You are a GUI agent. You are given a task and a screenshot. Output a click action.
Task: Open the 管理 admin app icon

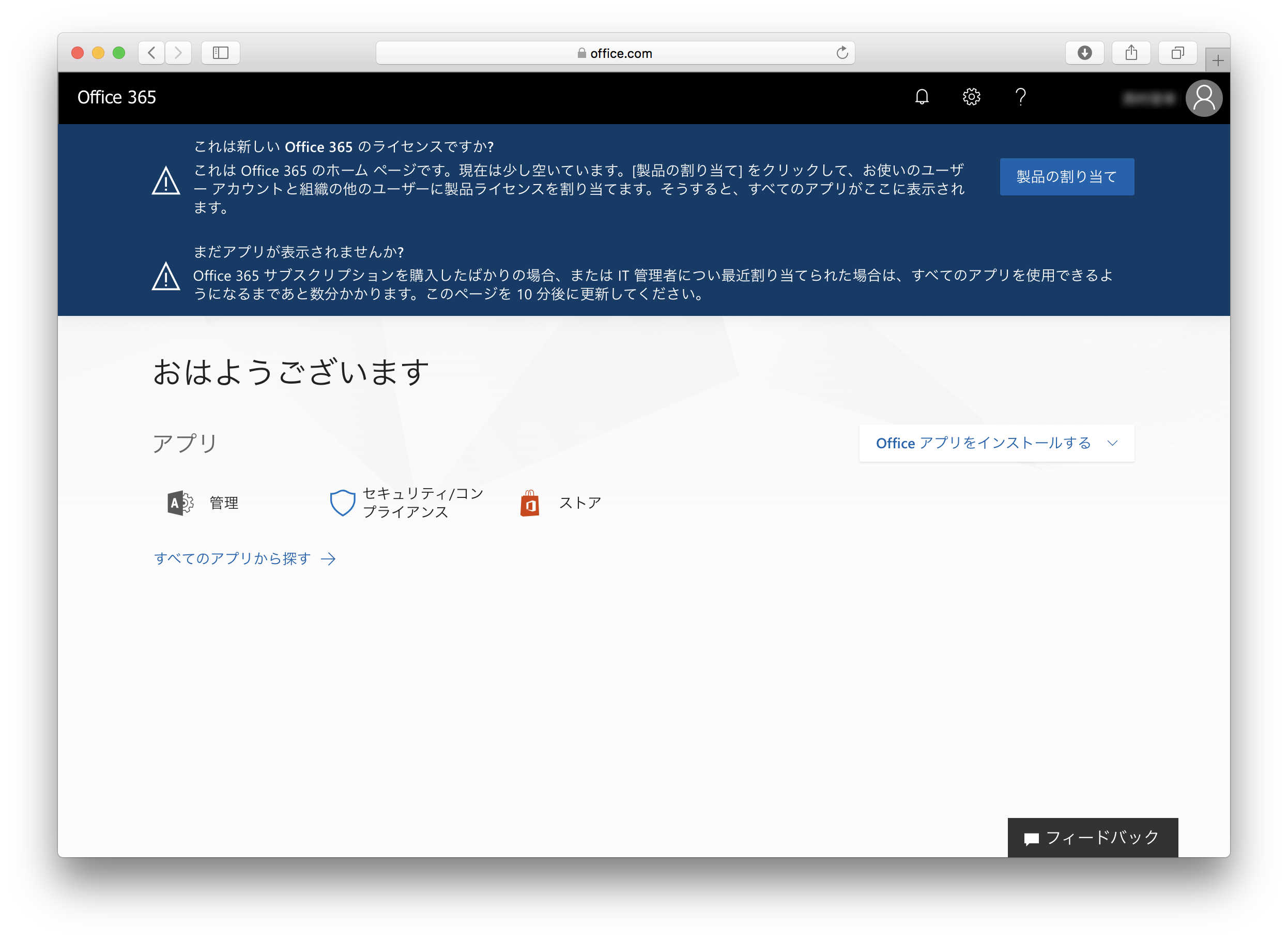[180, 503]
